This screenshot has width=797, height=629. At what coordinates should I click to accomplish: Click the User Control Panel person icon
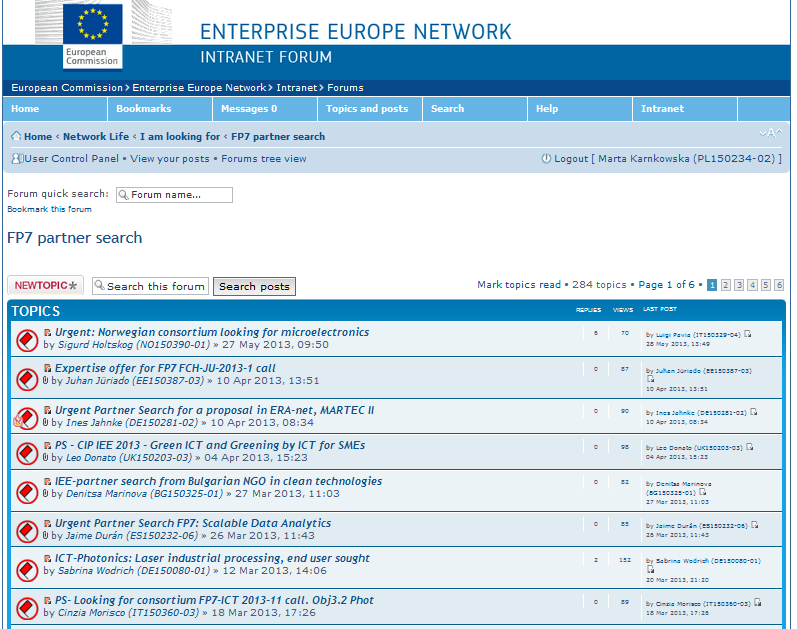17,159
